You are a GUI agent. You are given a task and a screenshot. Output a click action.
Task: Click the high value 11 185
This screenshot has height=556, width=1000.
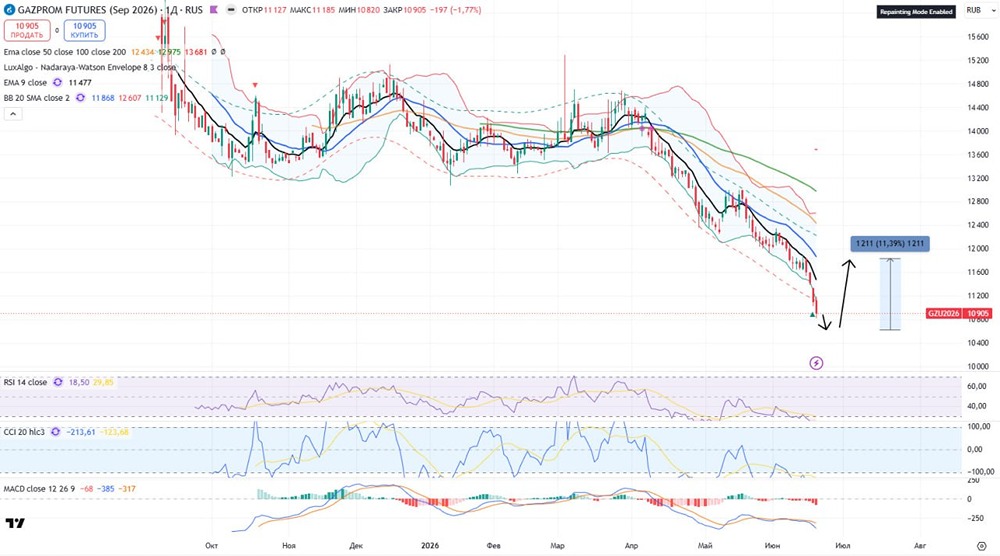point(323,10)
